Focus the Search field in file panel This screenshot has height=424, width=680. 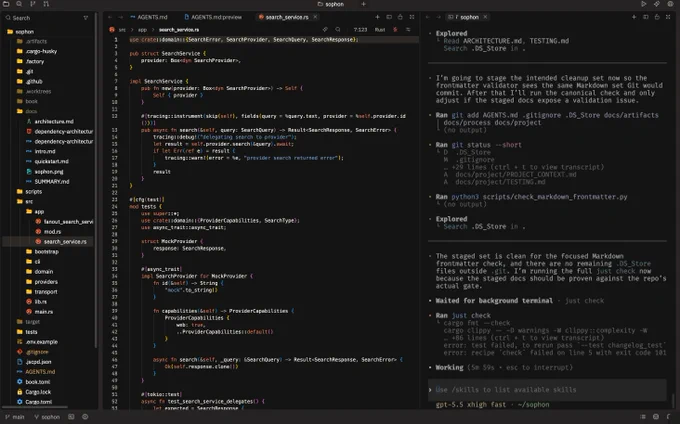coord(43,18)
